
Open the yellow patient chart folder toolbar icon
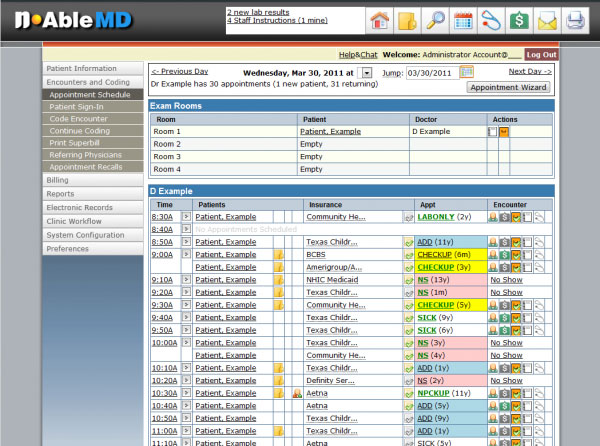click(407, 20)
